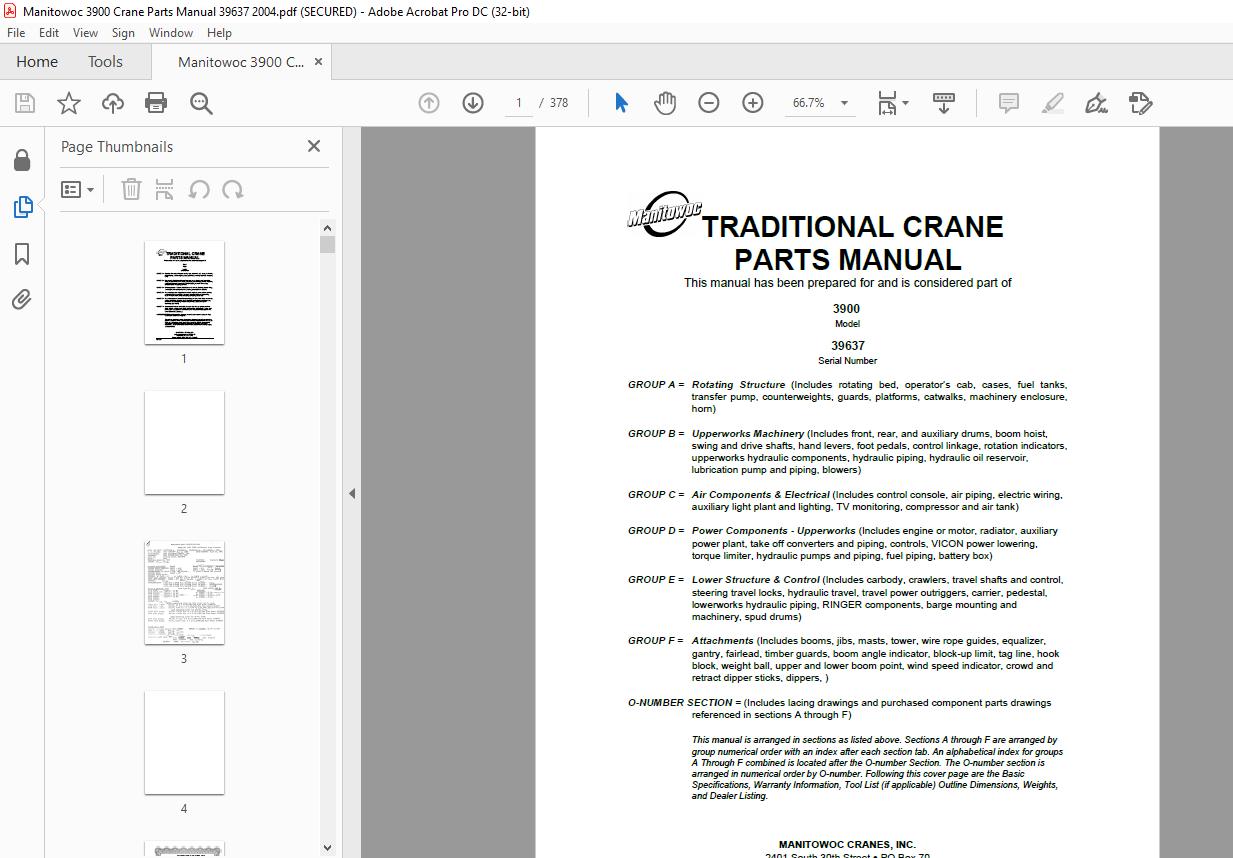Open Attachments paperclip panel icon
The image size is (1233, 858).
coord(22,300)
